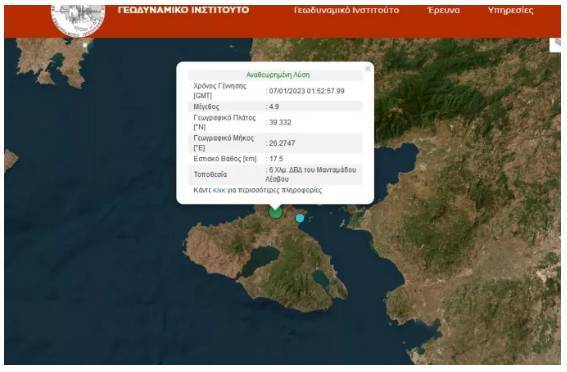567x372 pixels.
Task: Open the Έρευνα menu
Action: [x=444, y=10]
